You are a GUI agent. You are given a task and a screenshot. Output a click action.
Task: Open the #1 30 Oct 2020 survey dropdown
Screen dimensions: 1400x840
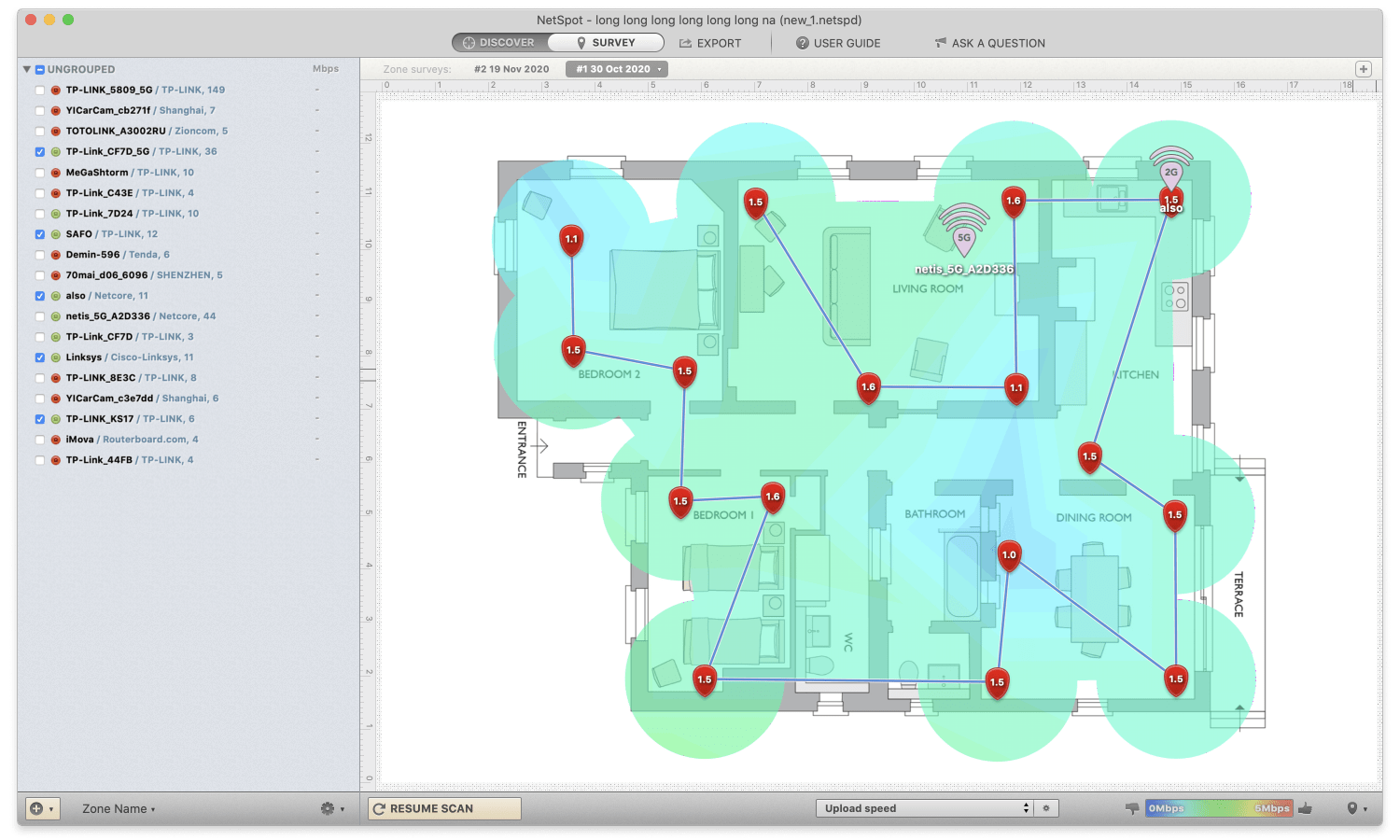click(x=618, y=69)
